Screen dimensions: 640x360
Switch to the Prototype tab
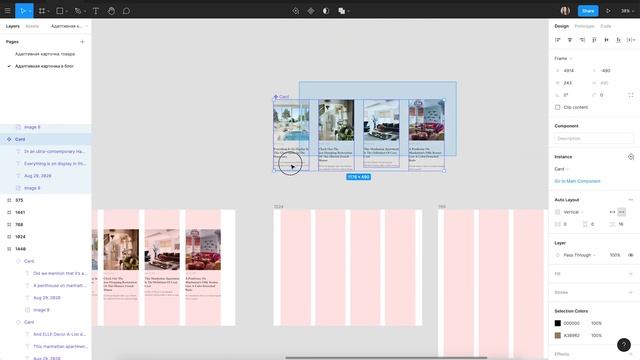click(x=584, y=26)
